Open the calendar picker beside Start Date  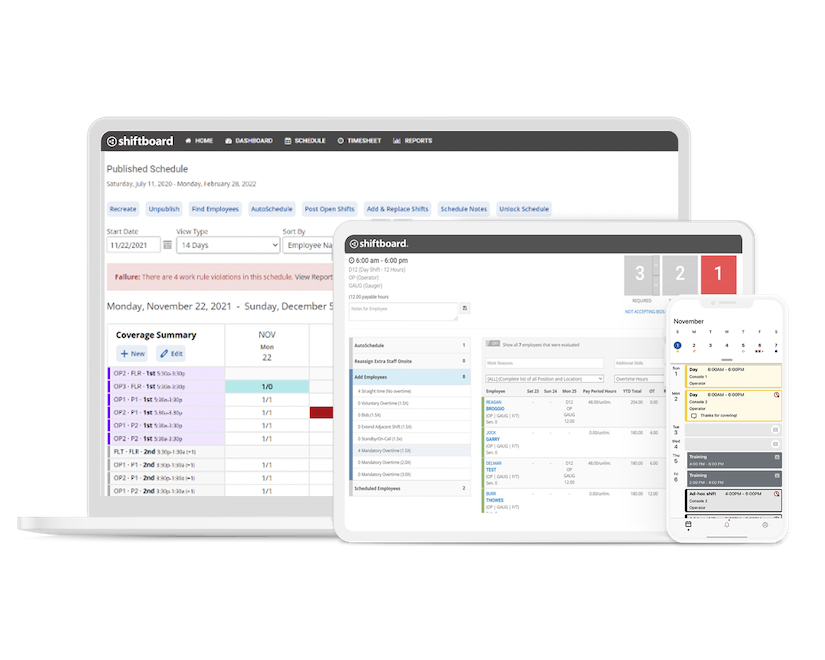(x=168, y=245)
